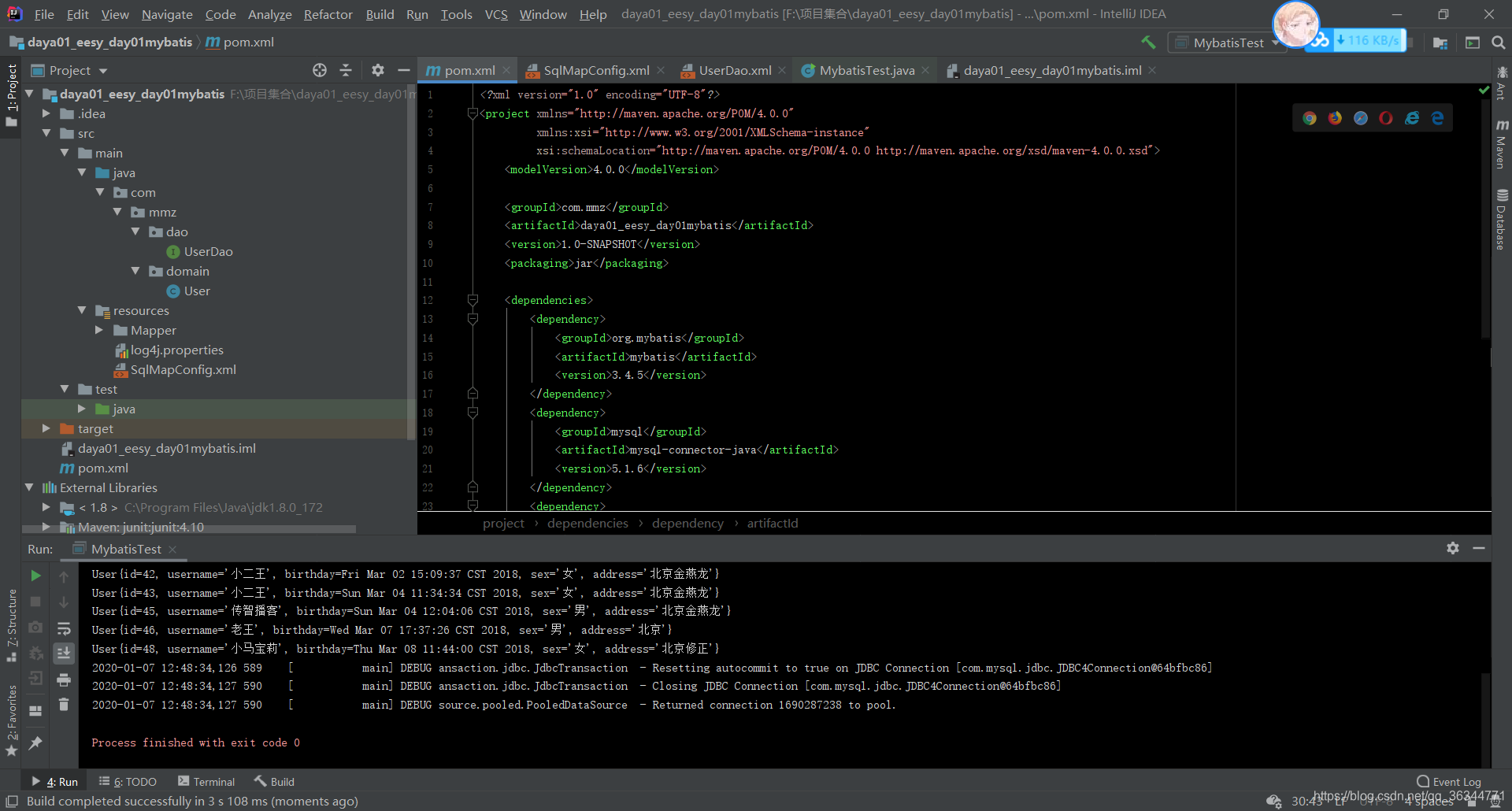Click the user avatar at the top

coord(1296,24)
